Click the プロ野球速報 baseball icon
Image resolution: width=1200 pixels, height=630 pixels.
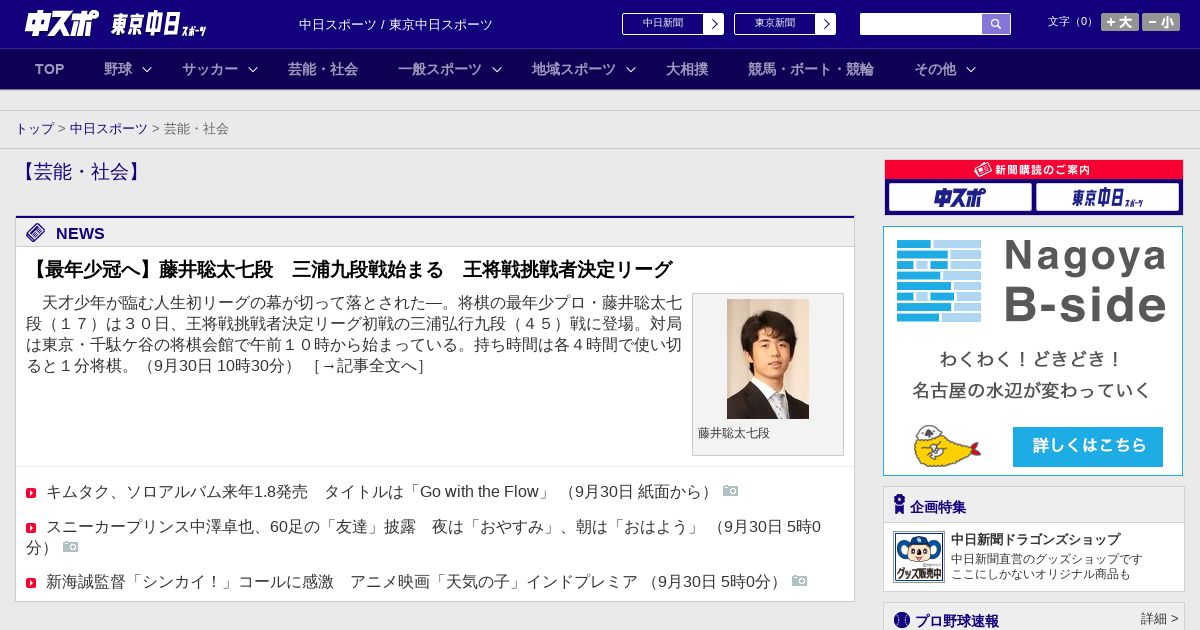click(x=902, y=620)
